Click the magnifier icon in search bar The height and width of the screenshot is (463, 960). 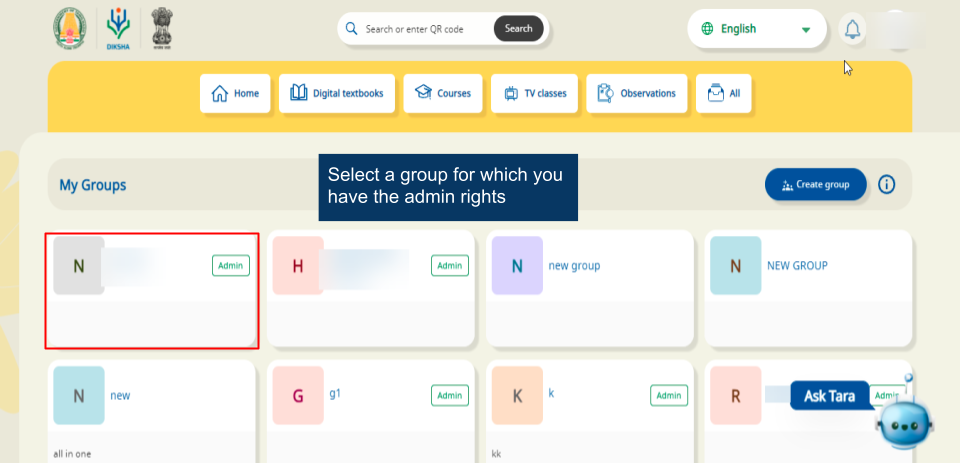(351, 29)
